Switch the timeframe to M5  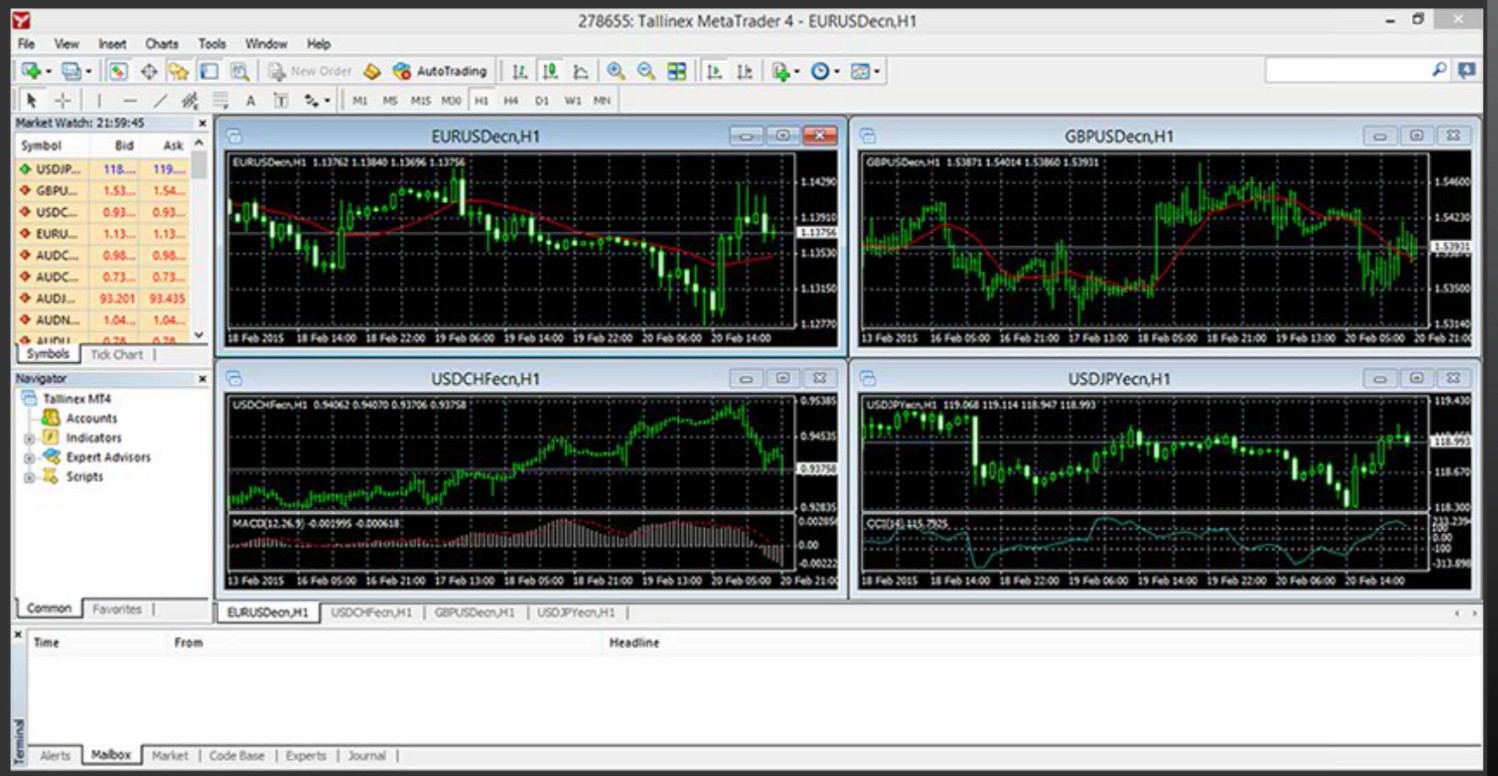pos(390,100)
